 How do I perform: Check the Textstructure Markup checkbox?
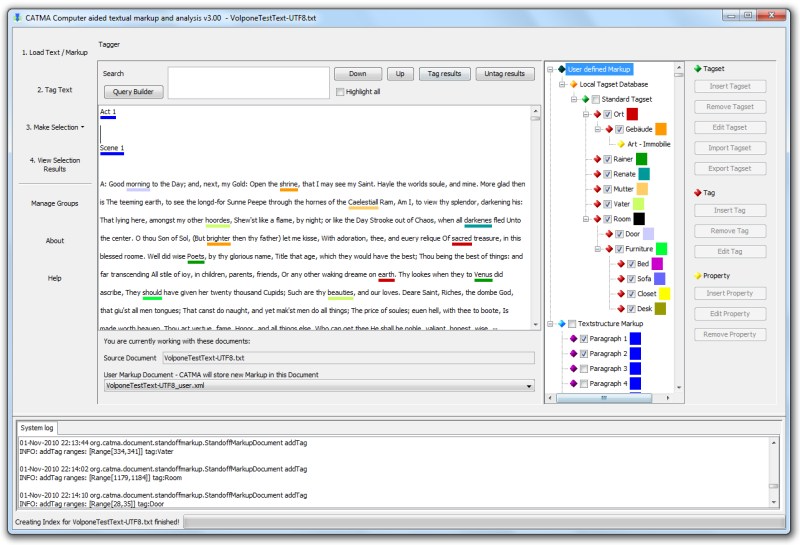pyautogui.click(x=572, y=324)
